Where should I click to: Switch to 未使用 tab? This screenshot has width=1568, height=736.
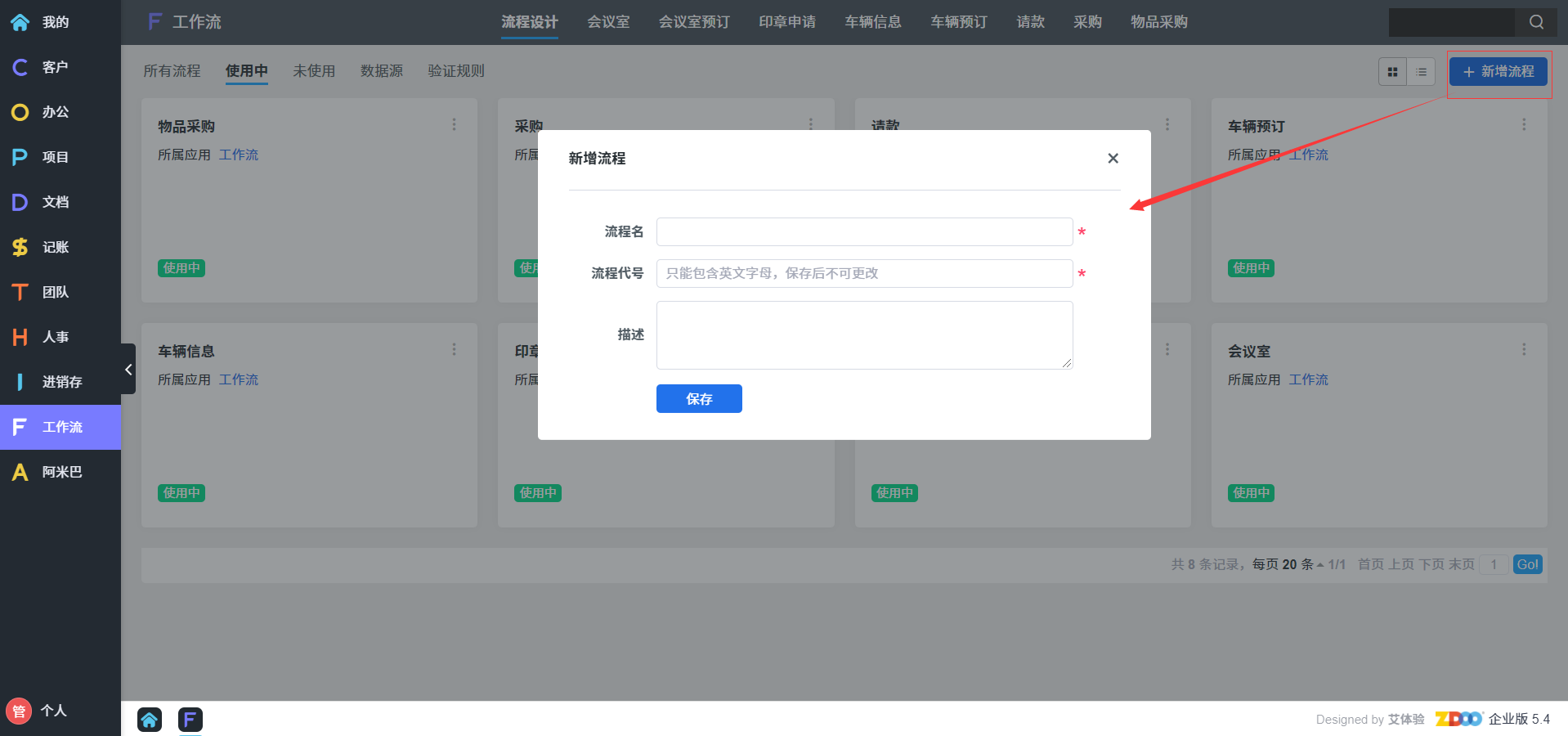(314, 71)
